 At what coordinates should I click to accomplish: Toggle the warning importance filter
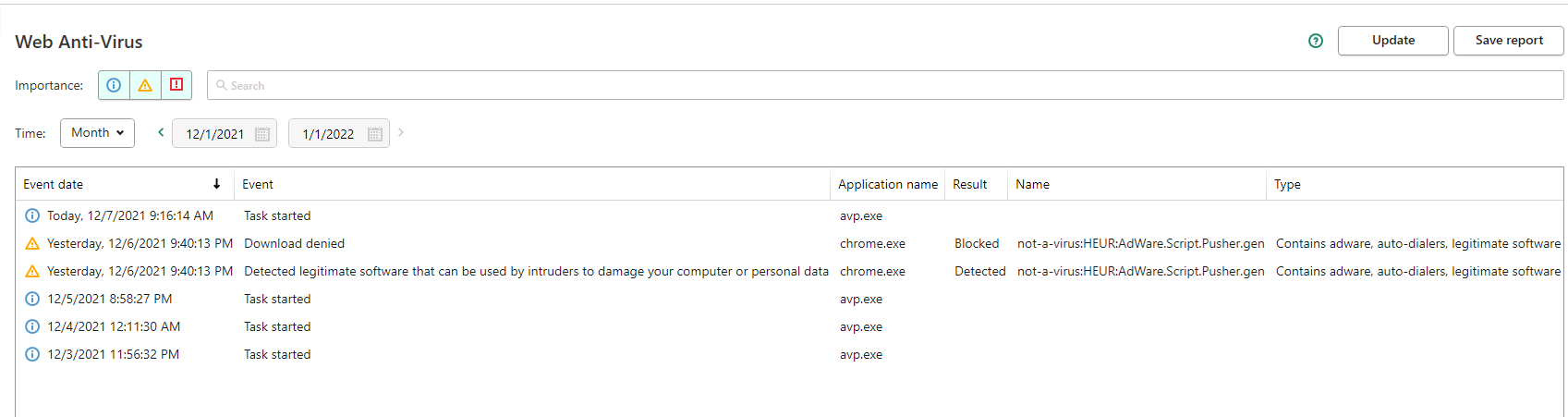(145, 85)
